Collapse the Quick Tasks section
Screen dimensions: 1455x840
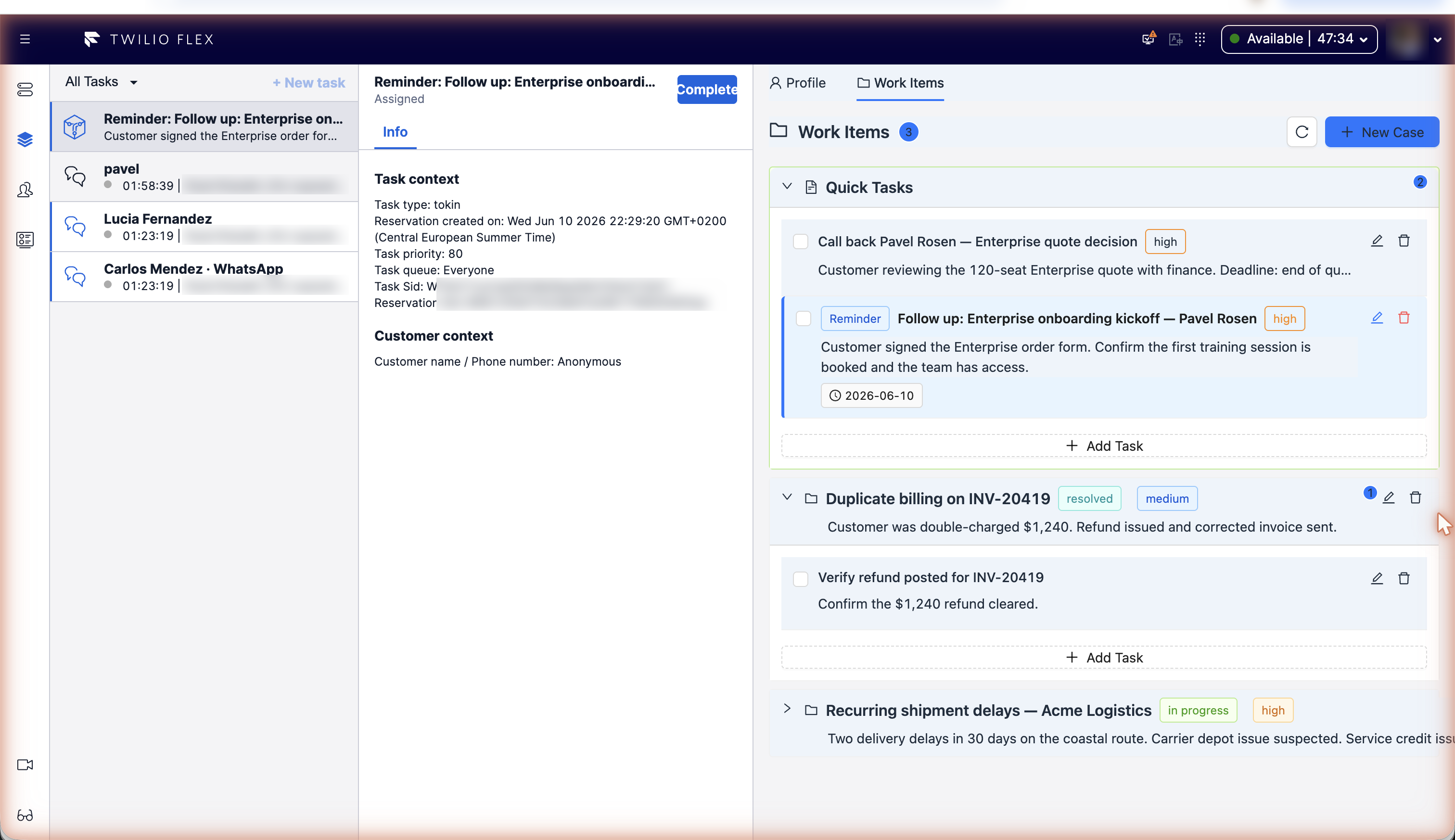click(x=787, y=186)
